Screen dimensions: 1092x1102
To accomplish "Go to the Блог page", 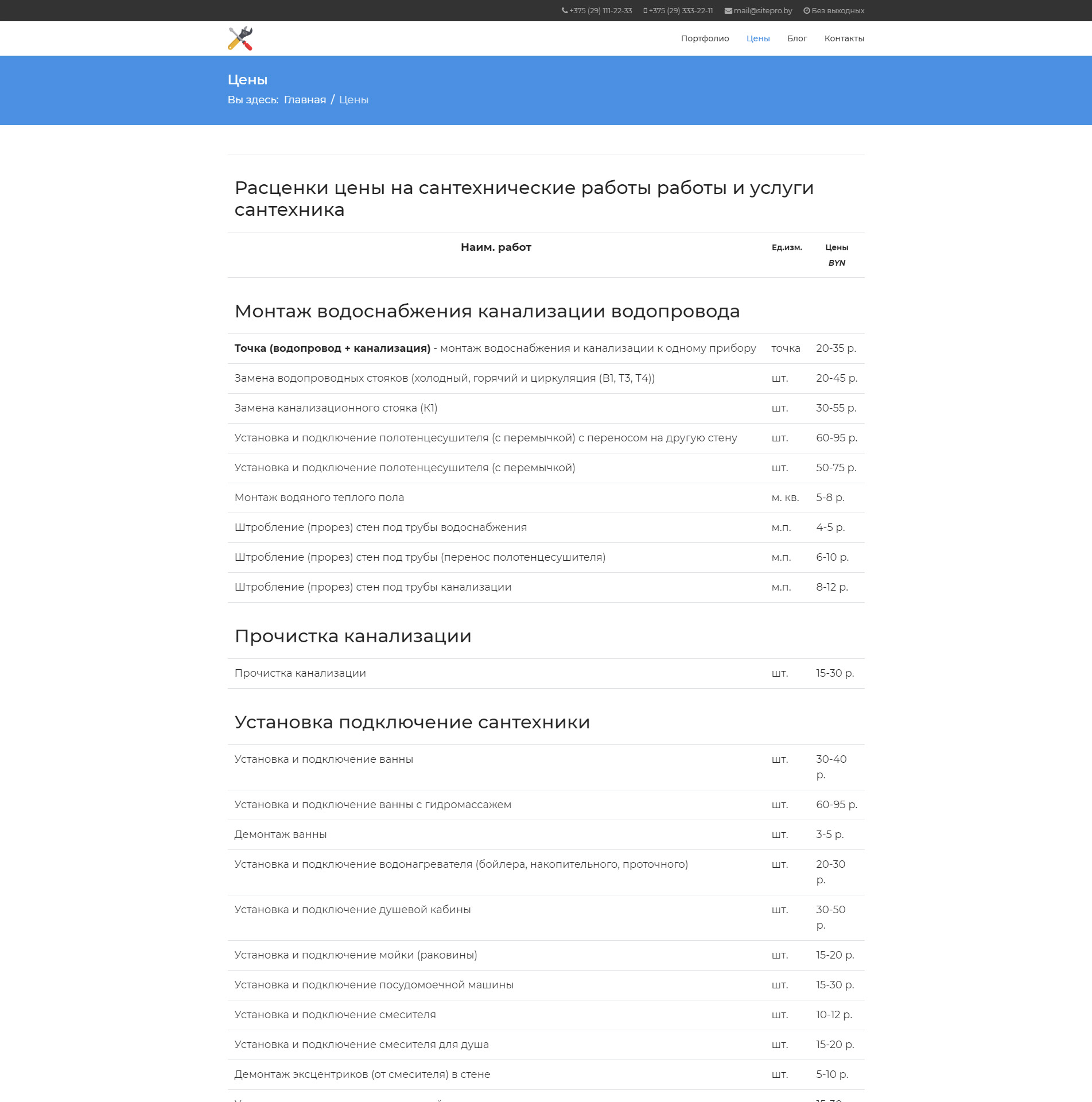I will point(796,38).
